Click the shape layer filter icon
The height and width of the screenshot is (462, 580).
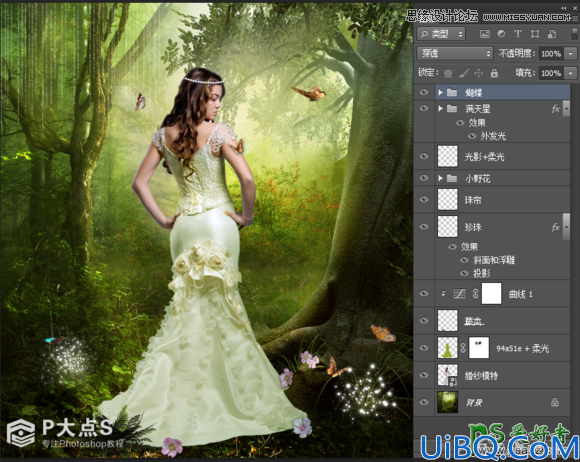535,34
